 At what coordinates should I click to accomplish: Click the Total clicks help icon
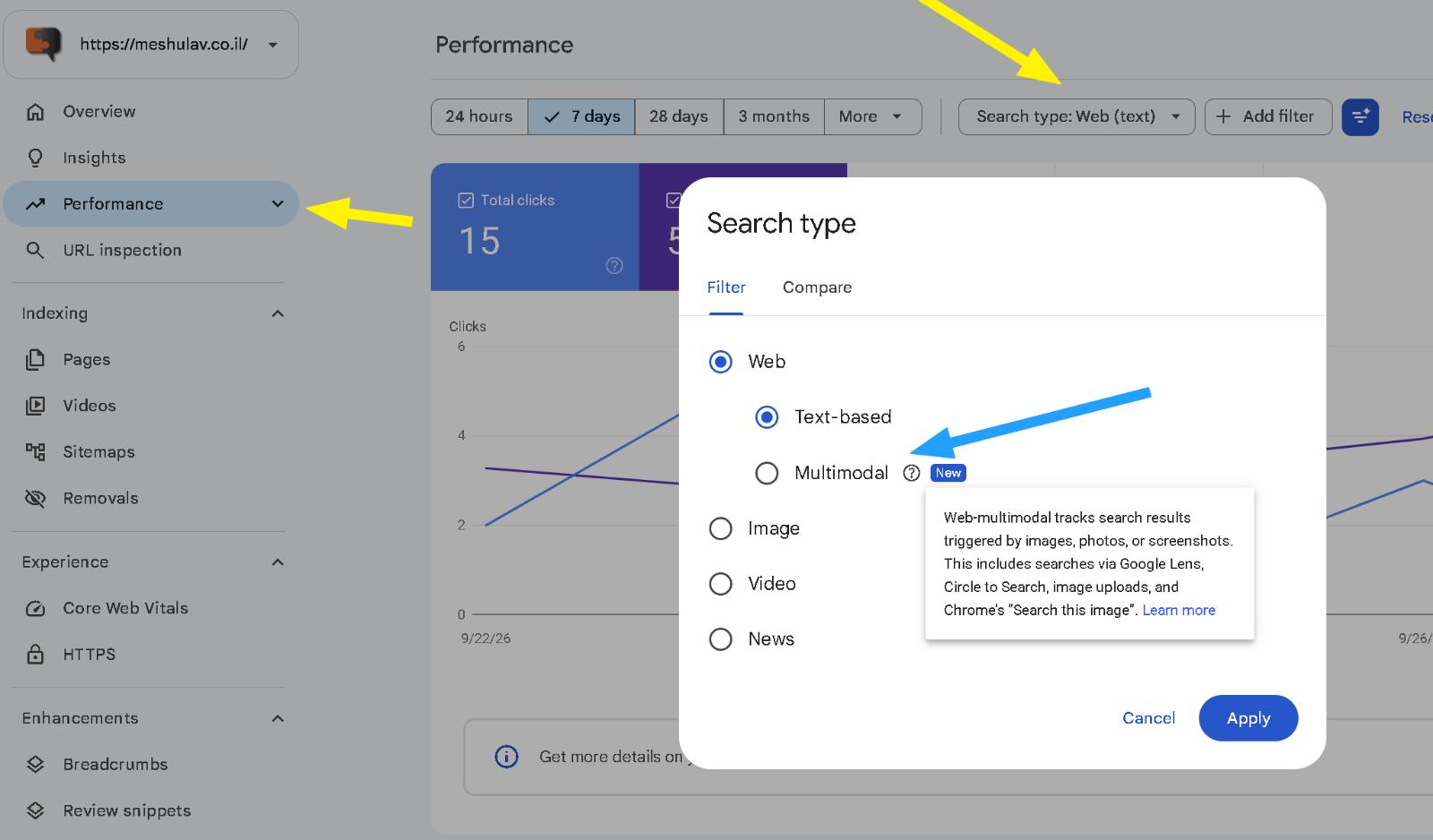pos(614,265)
